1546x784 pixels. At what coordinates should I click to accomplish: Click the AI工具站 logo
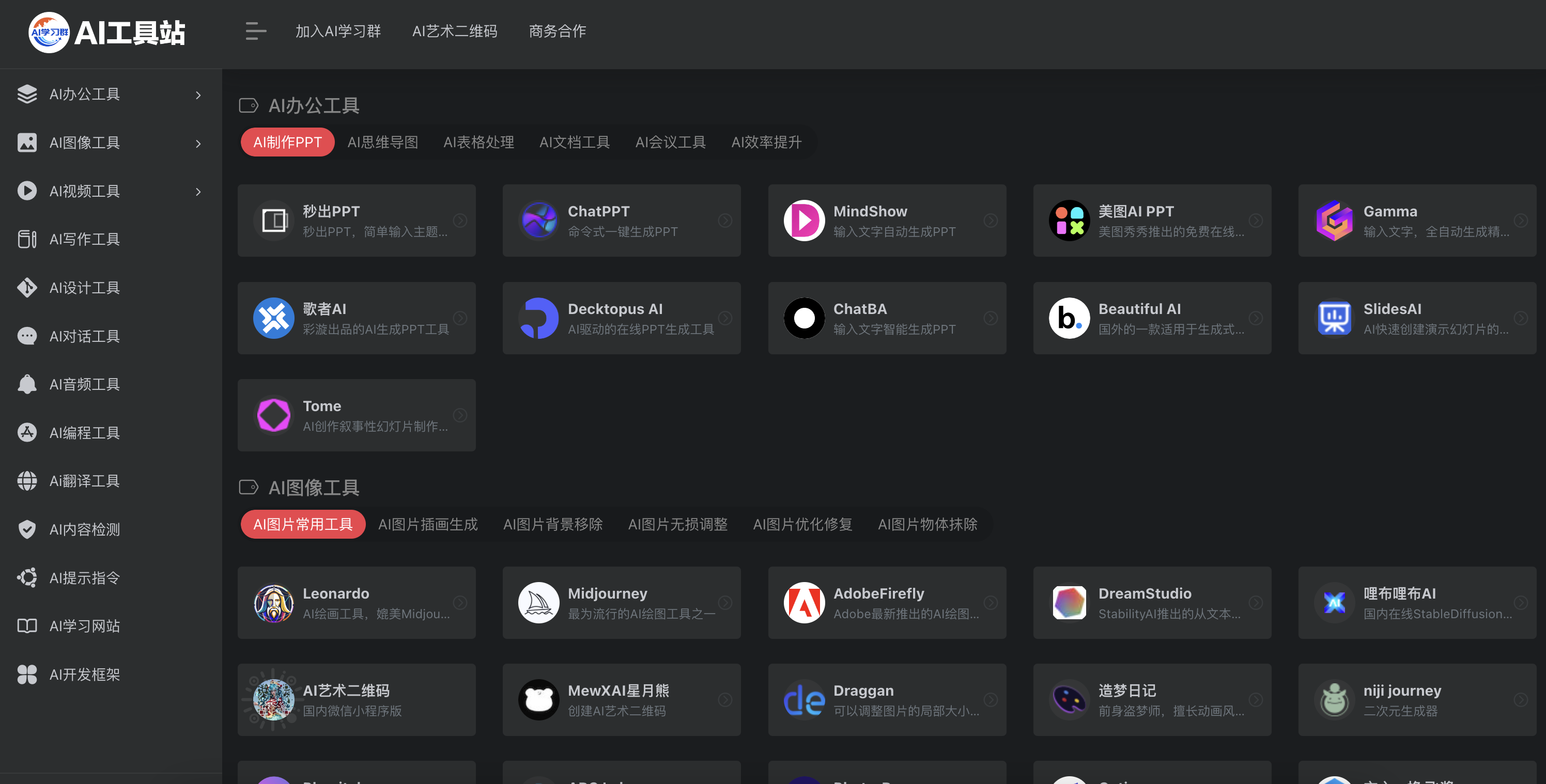[x=107, y=33]
